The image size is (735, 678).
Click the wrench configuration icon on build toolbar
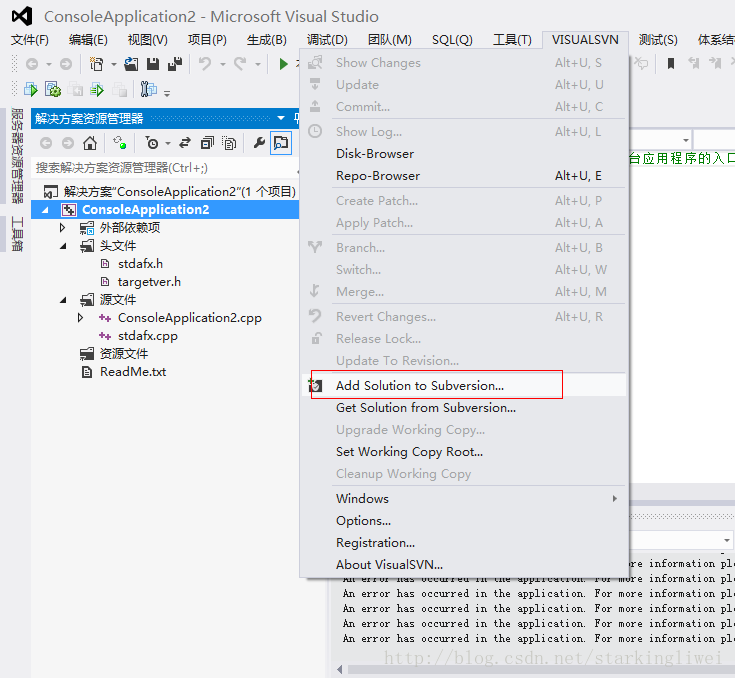(x=149, y=89)
